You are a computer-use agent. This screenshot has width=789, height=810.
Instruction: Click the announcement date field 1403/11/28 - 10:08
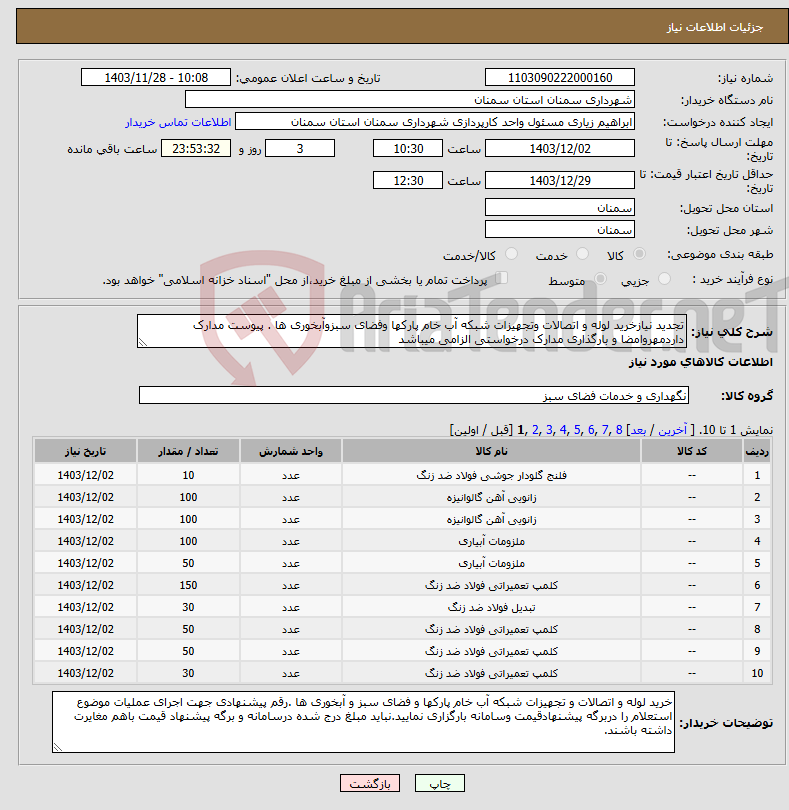point(156,77)
